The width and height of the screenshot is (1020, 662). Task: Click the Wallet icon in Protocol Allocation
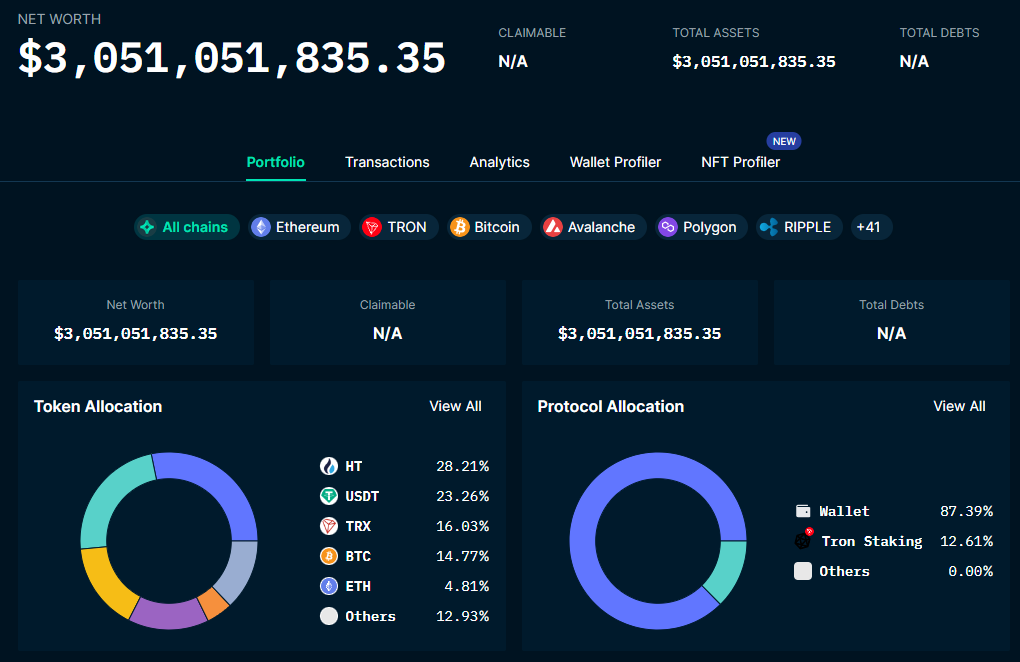(x=803, y=511)
